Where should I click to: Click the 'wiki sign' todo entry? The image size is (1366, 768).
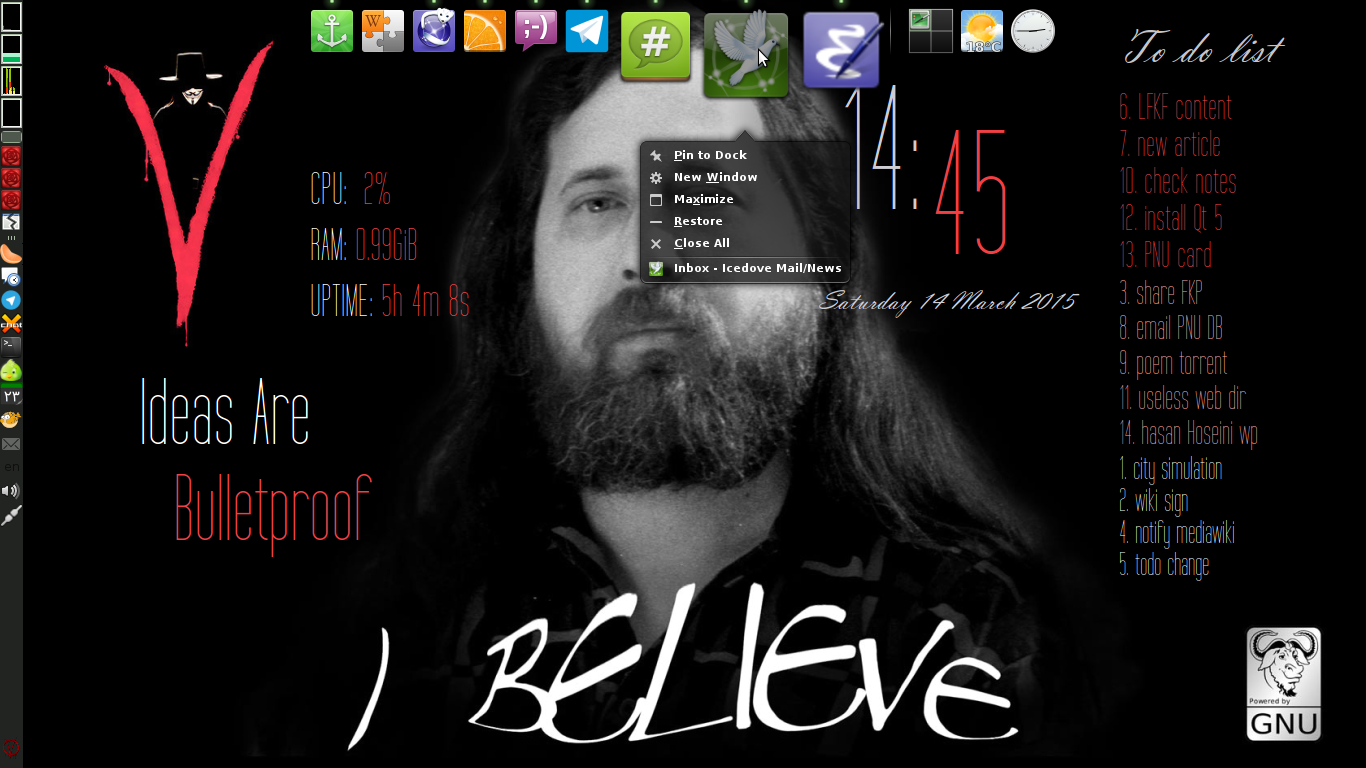1153,500
